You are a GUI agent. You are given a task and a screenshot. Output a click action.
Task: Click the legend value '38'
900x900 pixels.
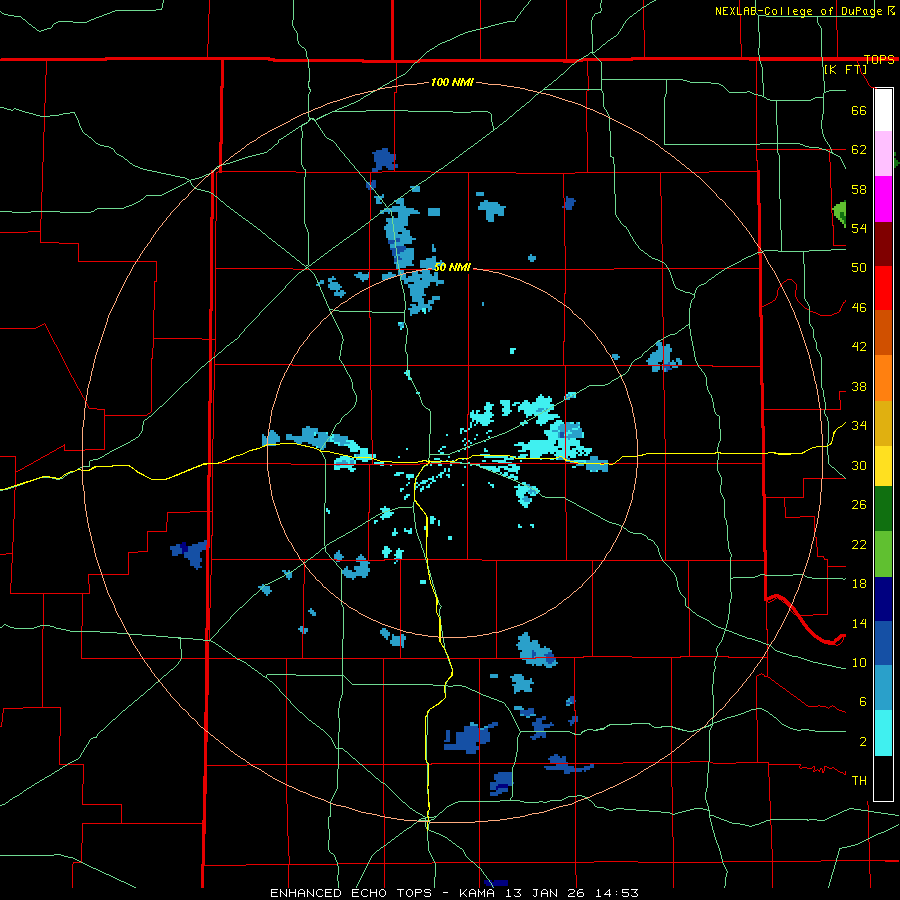(x=859, y=386)
